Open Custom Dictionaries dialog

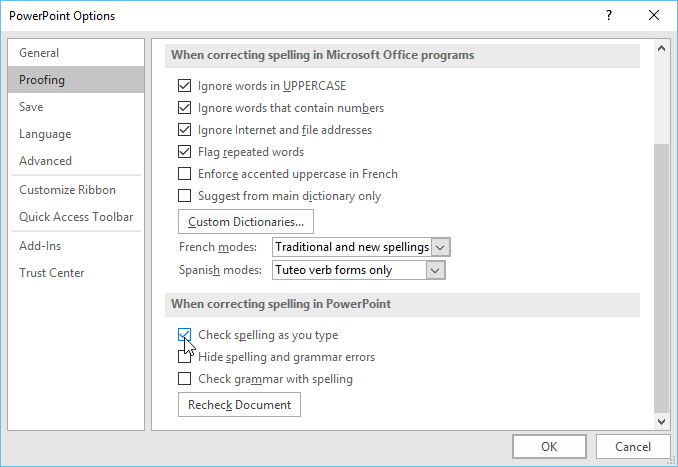[x=246, y=222]
